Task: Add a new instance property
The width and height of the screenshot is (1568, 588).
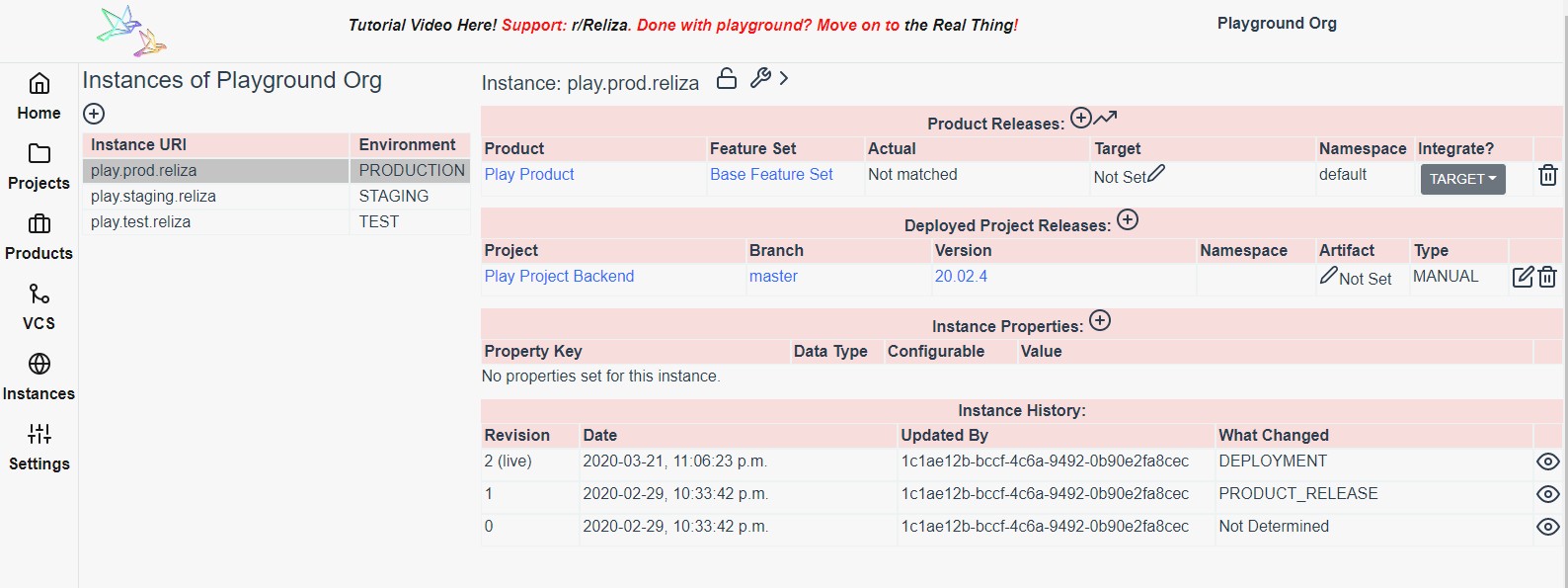Action: pyautogui.click(x=1100, y=321)
